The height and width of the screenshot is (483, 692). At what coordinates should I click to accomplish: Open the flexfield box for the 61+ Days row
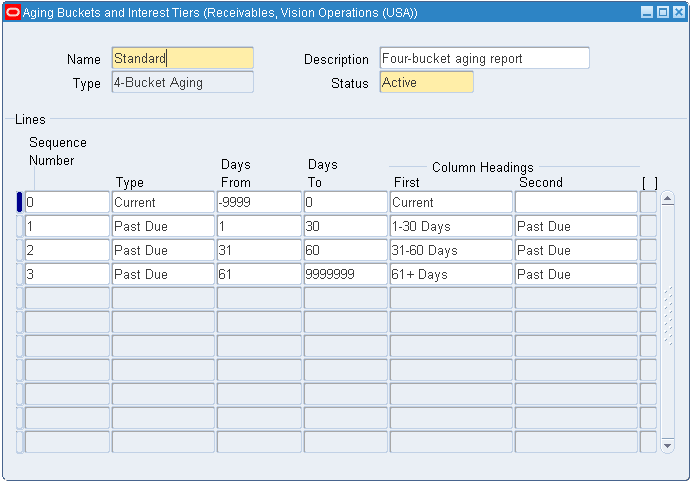click(648, 274)
